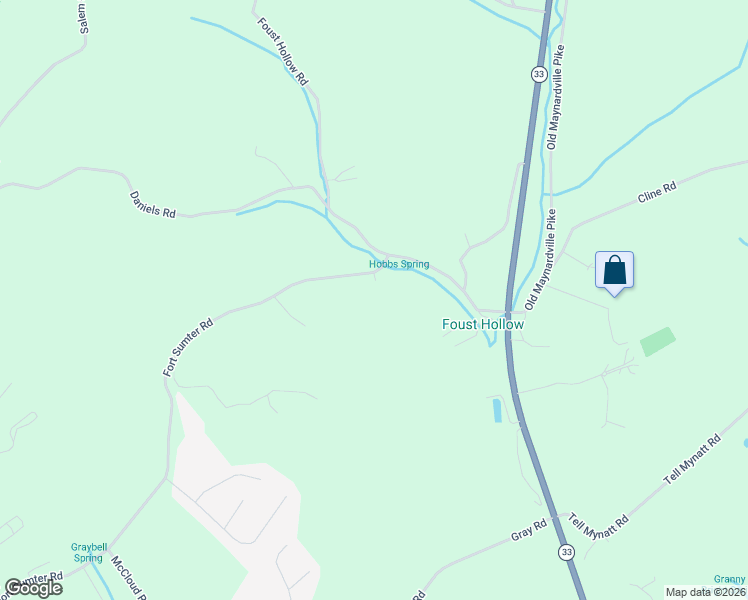
Task: Click the Graybell Spring label
Action: click(89, 552)
